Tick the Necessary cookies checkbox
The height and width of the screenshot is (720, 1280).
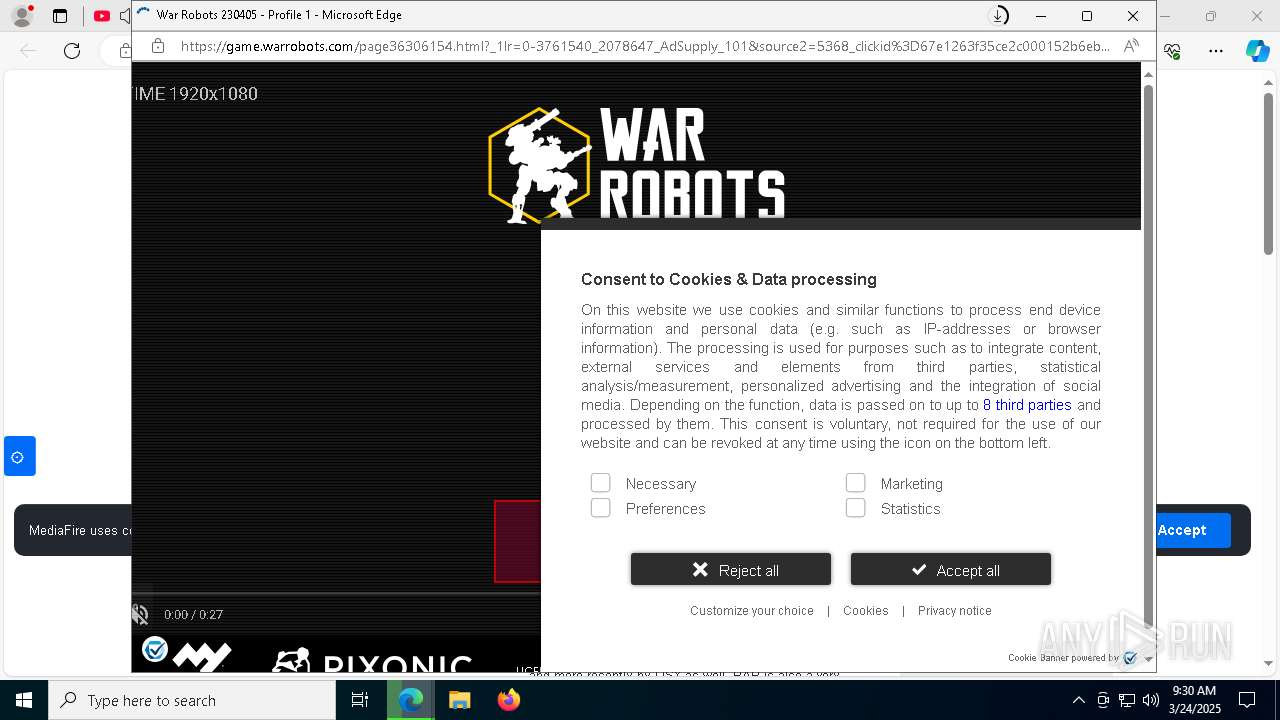600,483
